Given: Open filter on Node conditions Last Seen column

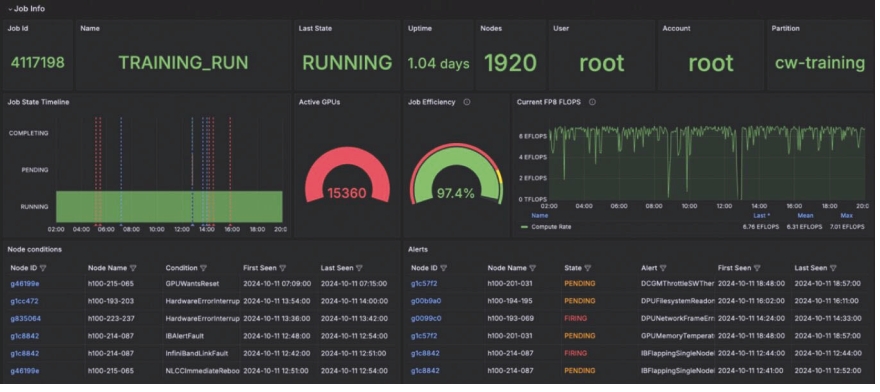Looking at the screenshot, I should [x=359, y=268].
